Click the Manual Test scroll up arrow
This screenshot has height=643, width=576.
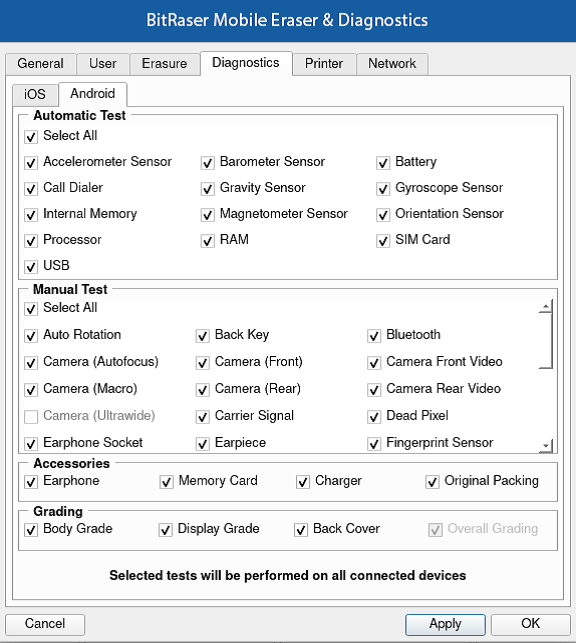(546, 306)
